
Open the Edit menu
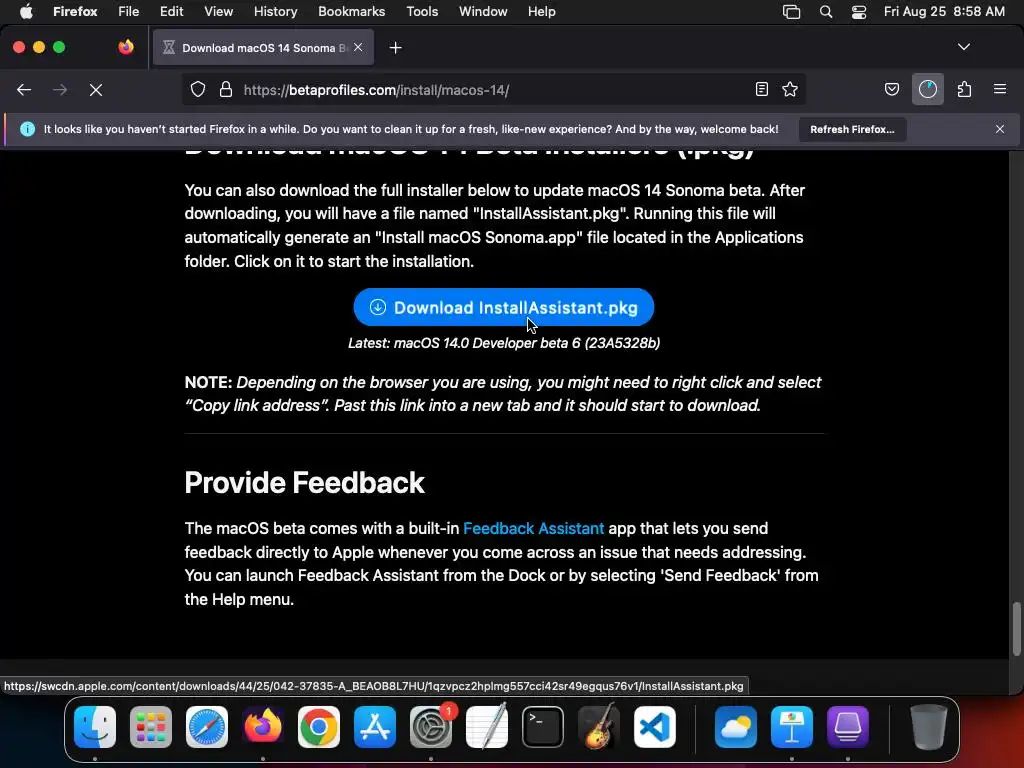point(171,11)
